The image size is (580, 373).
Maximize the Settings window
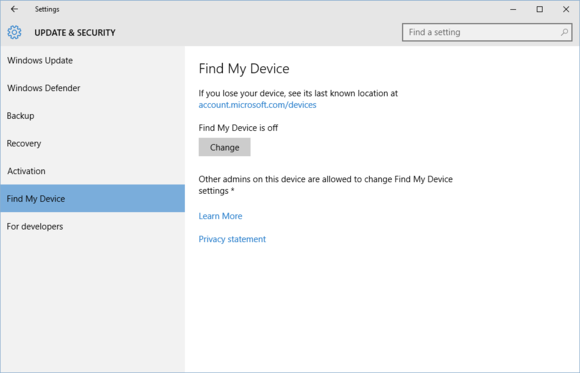(x=540, y=9)
